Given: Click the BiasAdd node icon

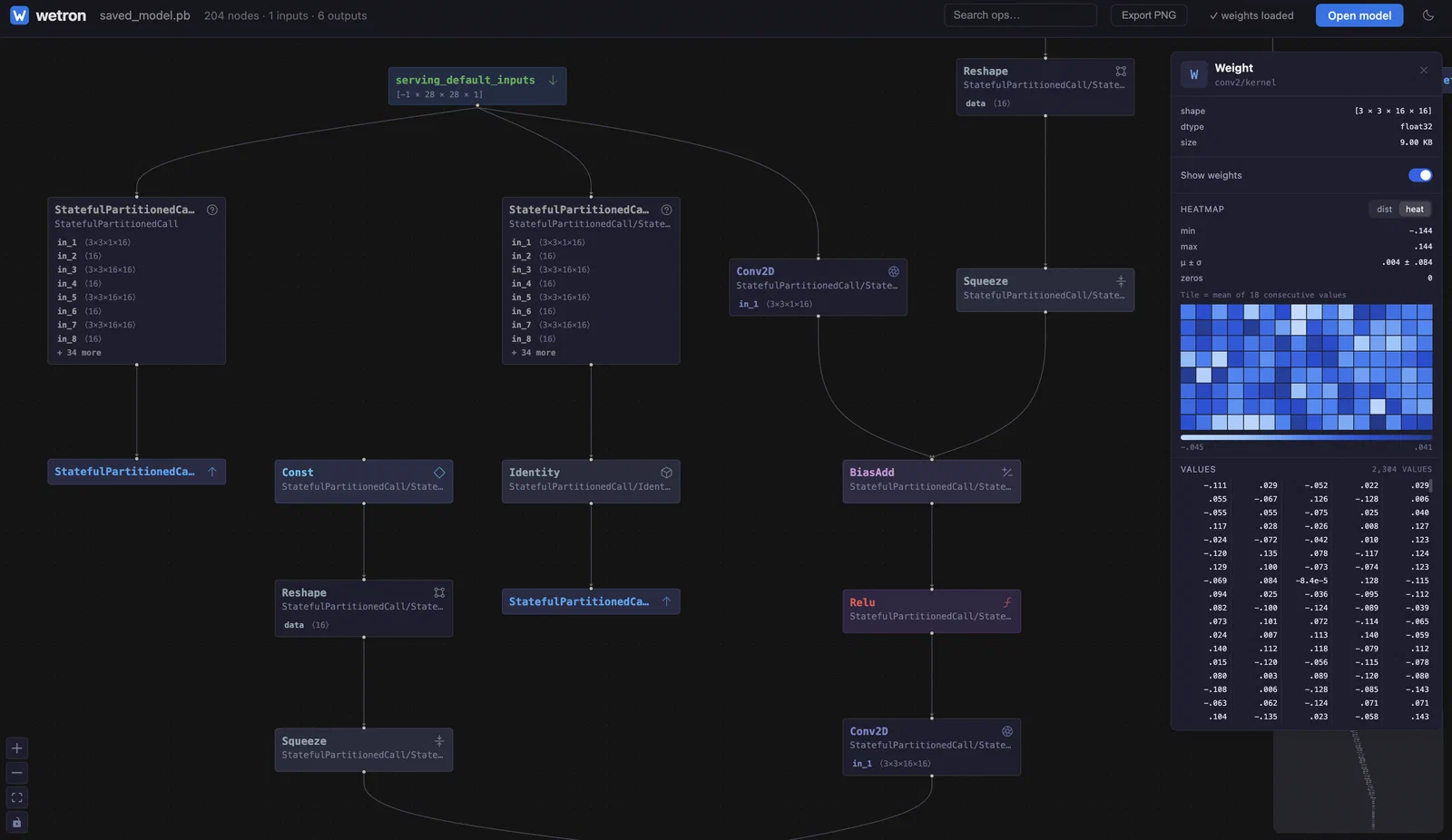Looking at the screenshot, I should click(1007, 473).
